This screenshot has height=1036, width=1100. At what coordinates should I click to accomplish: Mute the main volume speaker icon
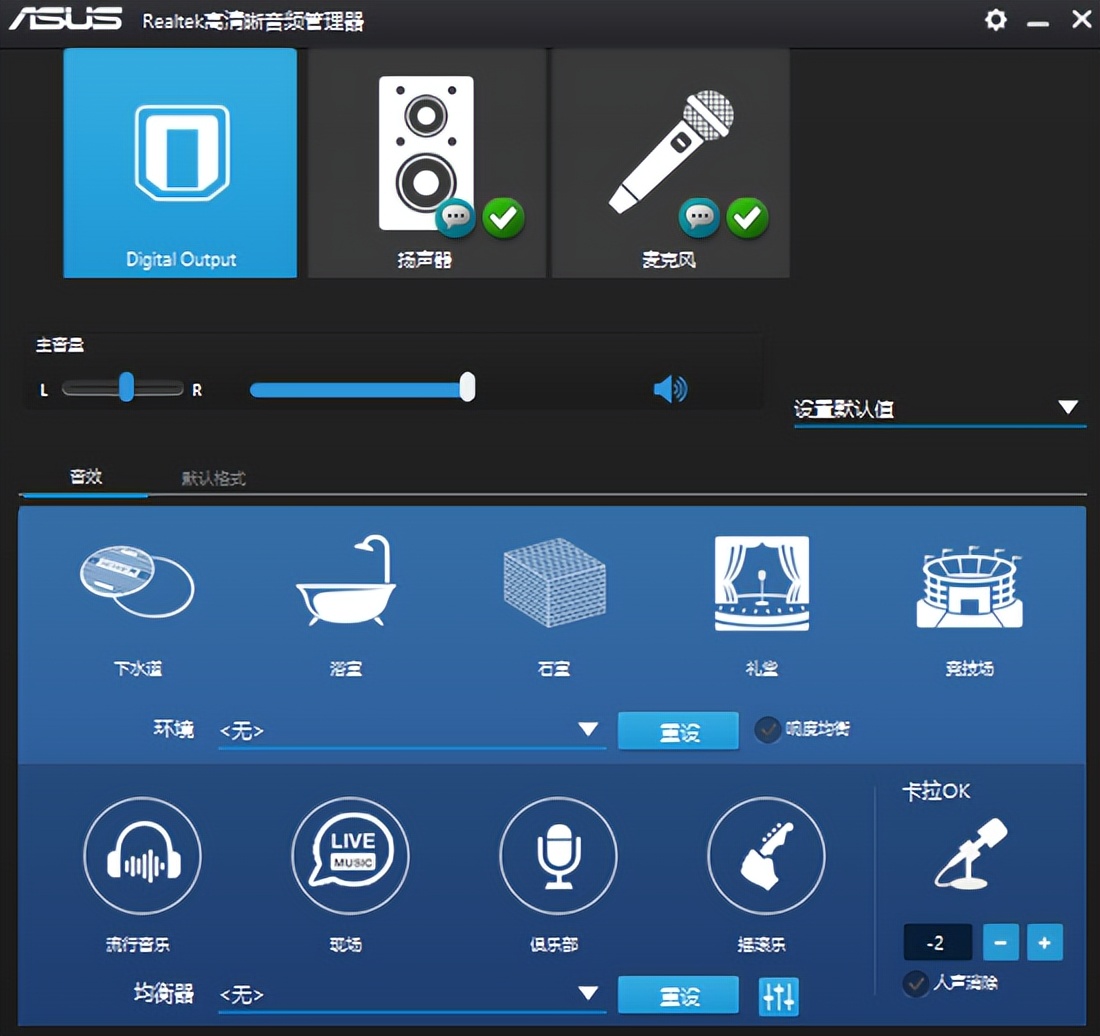[668, 389]
